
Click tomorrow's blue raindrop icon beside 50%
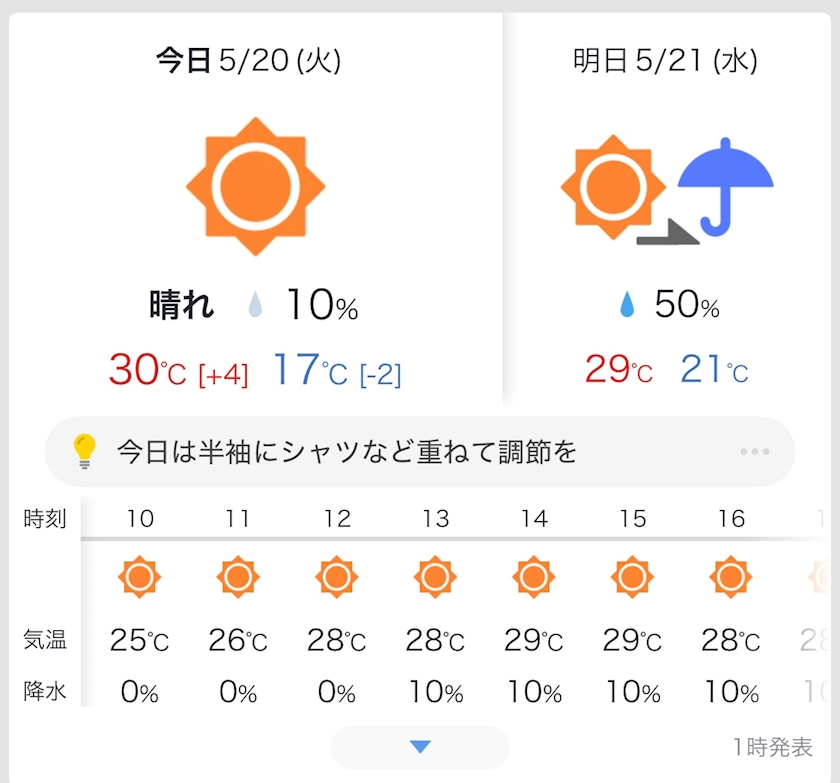click(627, 305)
